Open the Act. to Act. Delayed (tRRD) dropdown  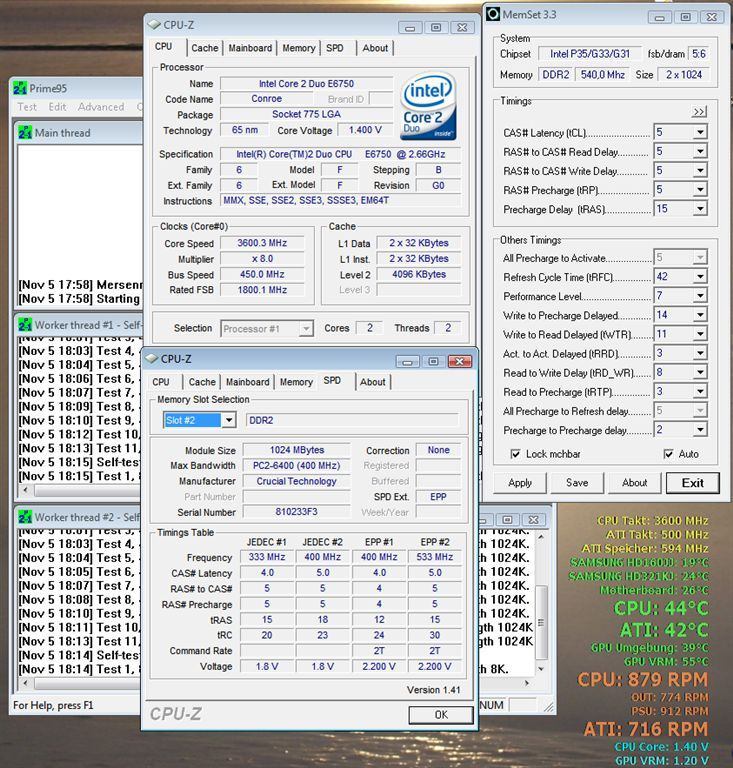(700, 353)
